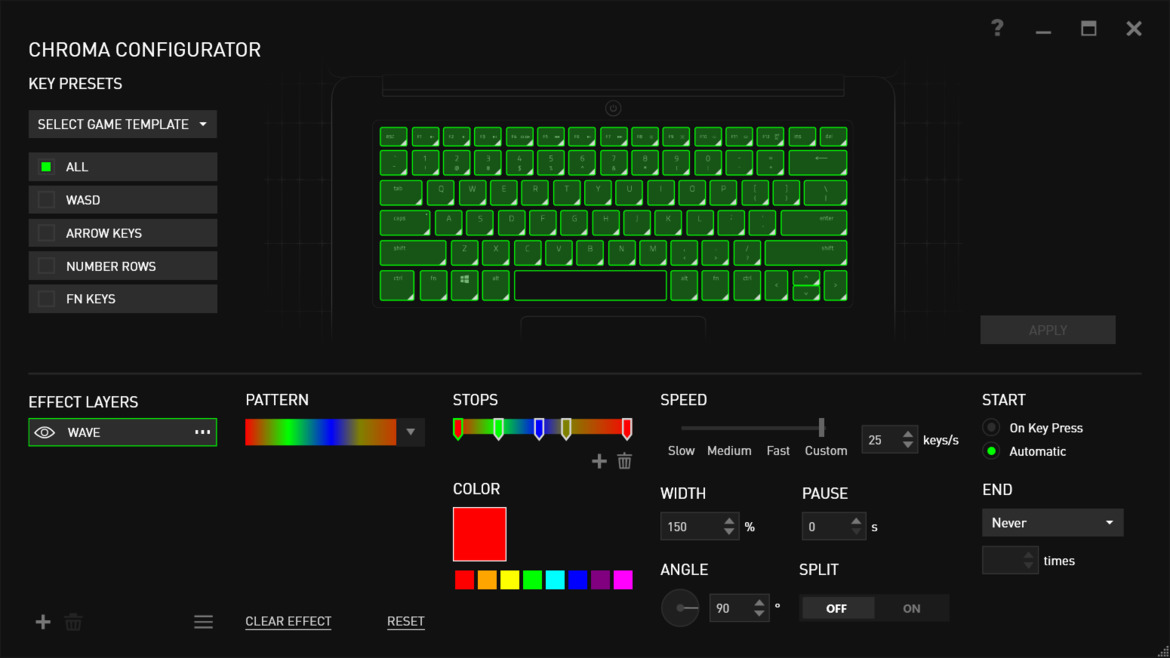The height and width of the screenshot is (658, 1170).
Task: Open the Select Game Template dropdown
Action: point(123,125)
